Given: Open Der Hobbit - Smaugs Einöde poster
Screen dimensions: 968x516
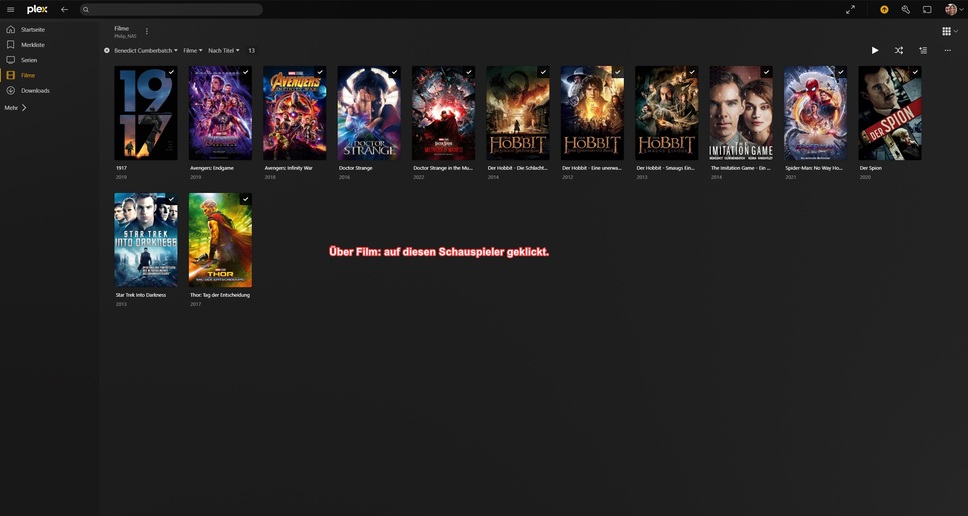Looking at the screenshot, I should 667,113.
